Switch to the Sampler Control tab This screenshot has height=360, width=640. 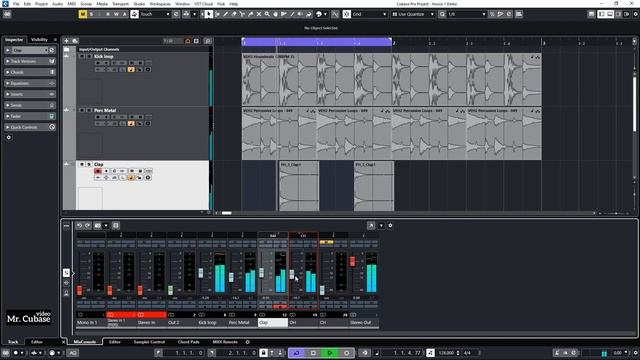click(149, 342)
